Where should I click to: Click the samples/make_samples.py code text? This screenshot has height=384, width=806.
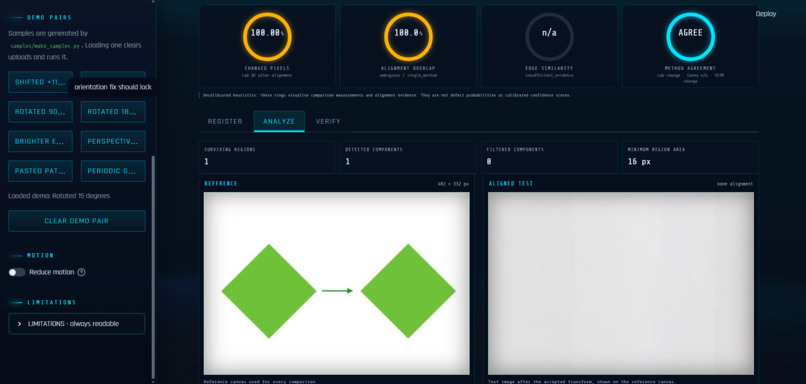pyautogui.click(x=46, y=46)
